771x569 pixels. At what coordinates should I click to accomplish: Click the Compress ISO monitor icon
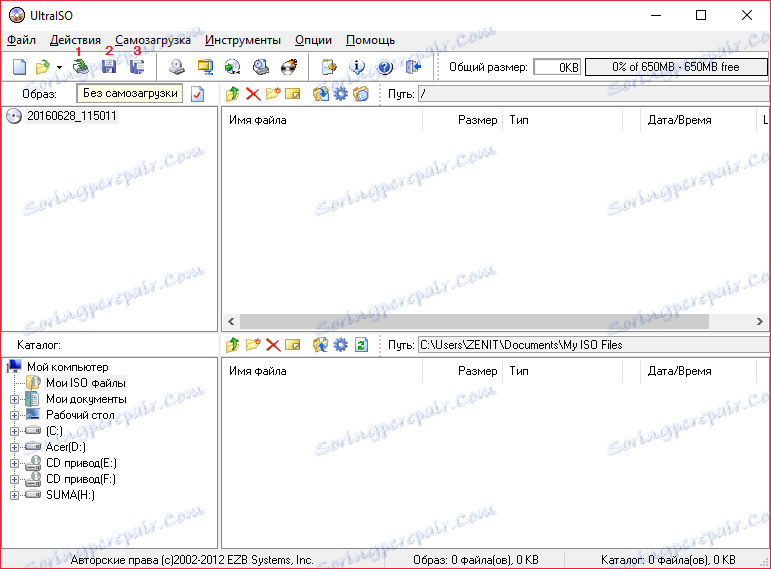205,66
